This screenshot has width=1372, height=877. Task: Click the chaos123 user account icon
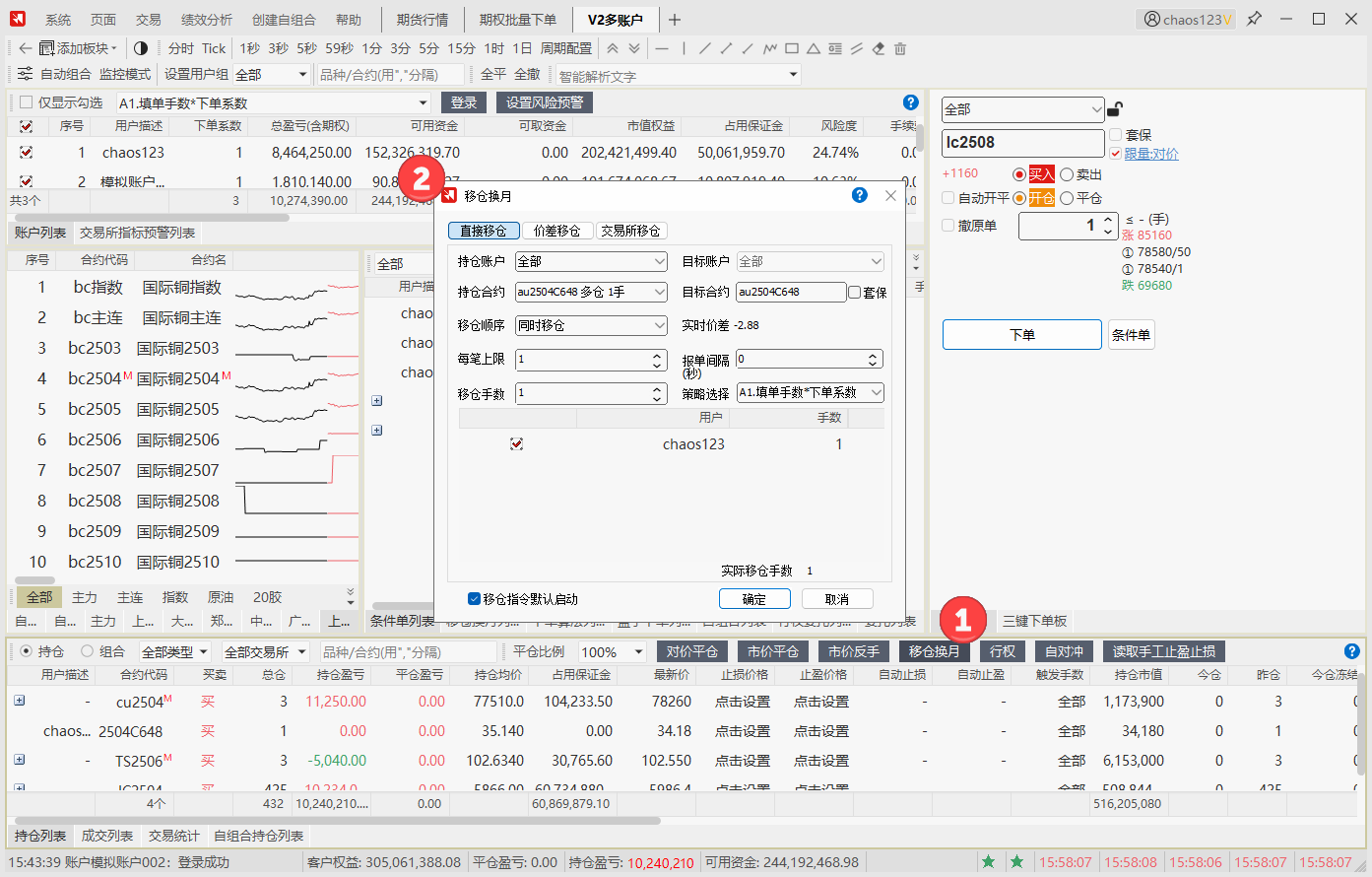point(1152,19)
